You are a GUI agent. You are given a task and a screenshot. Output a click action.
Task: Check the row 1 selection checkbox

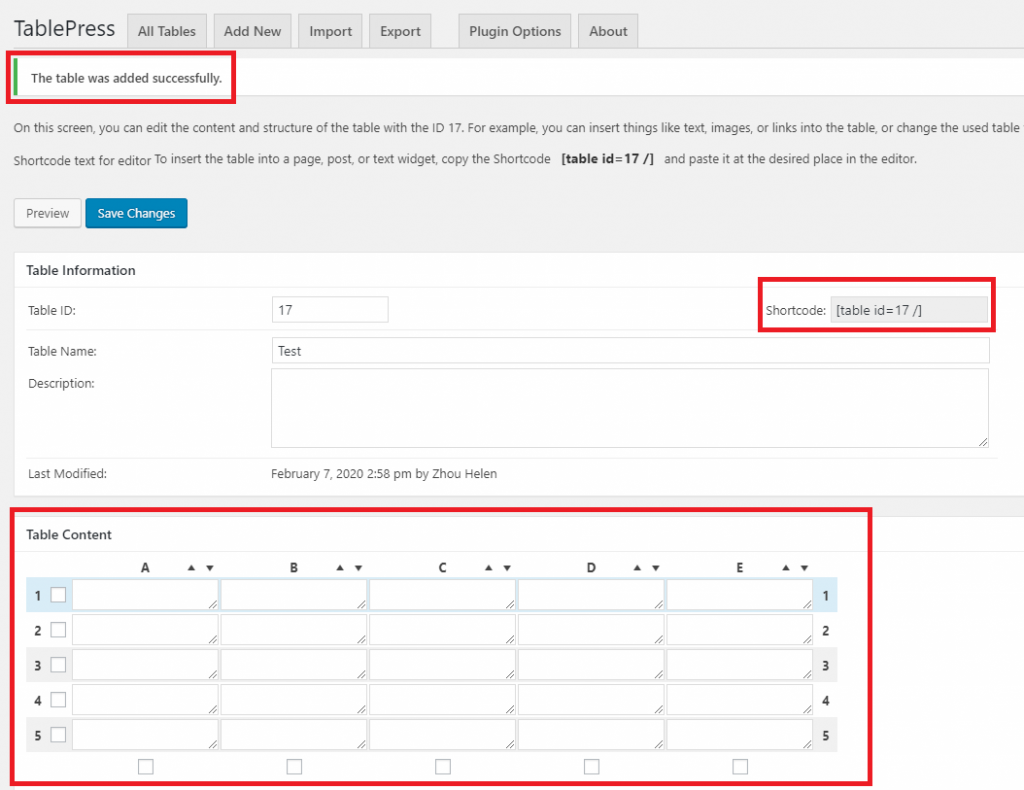tap(59, 595)
